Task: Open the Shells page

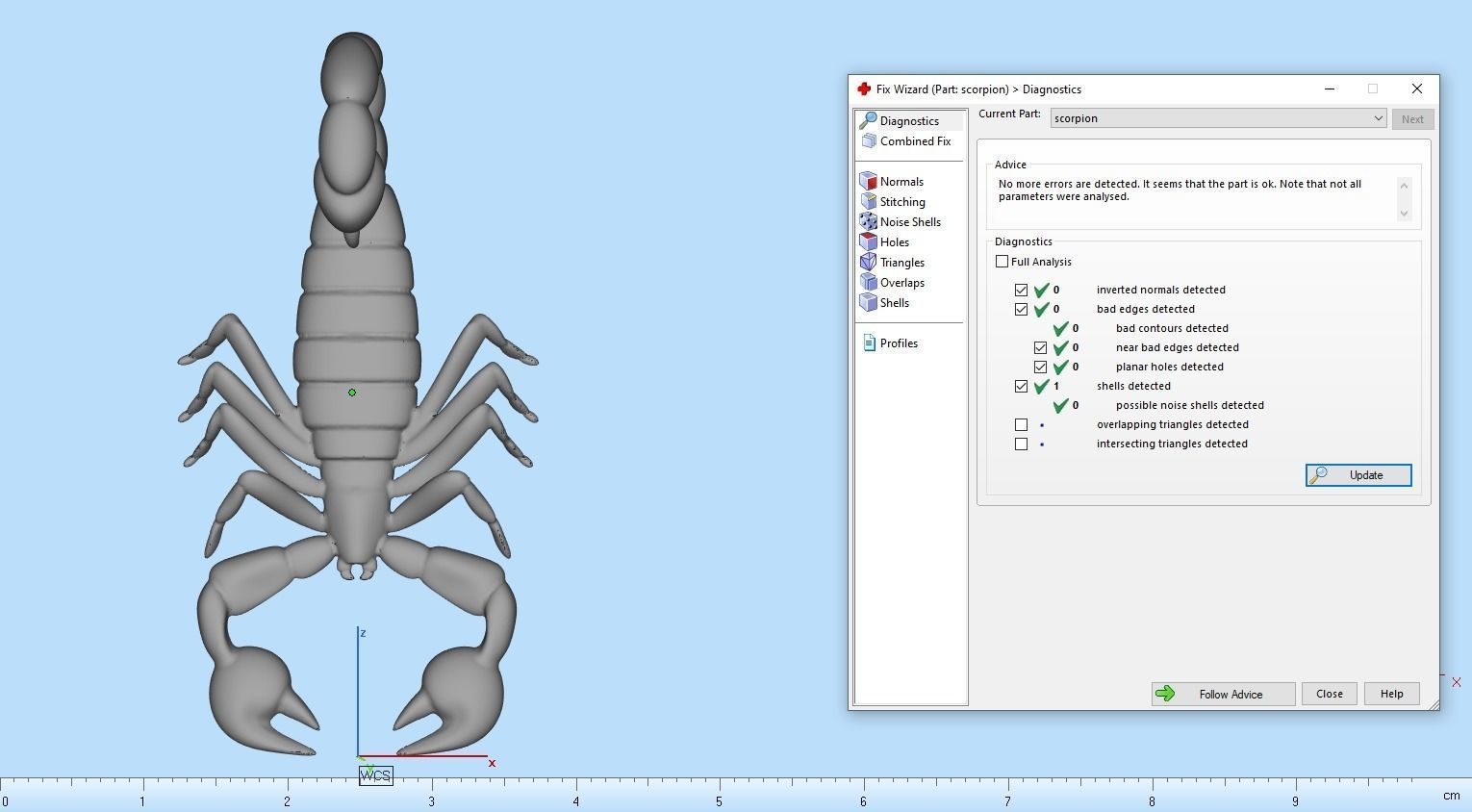Action: pos(895,303)
